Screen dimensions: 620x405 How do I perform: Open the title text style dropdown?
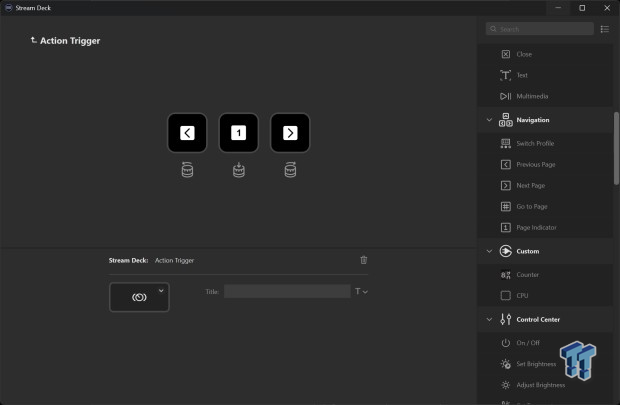click(x=361, y=291)
